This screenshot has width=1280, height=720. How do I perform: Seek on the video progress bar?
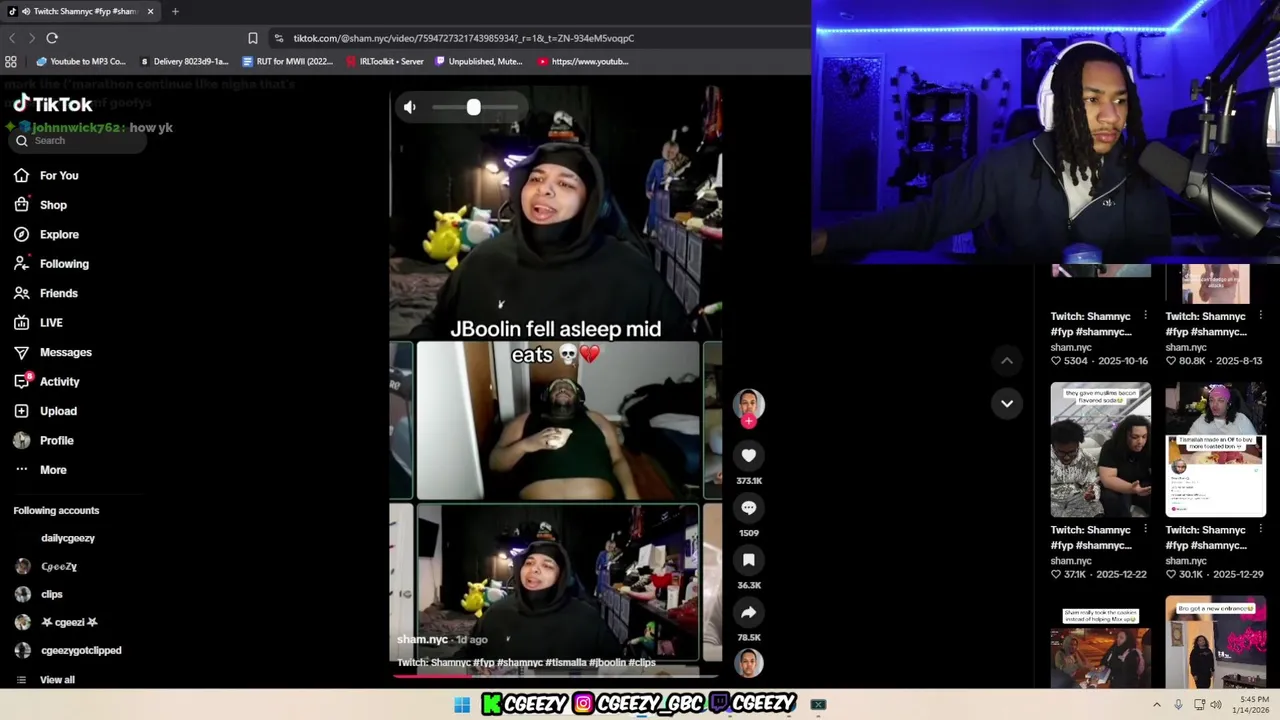coord(555,675)
